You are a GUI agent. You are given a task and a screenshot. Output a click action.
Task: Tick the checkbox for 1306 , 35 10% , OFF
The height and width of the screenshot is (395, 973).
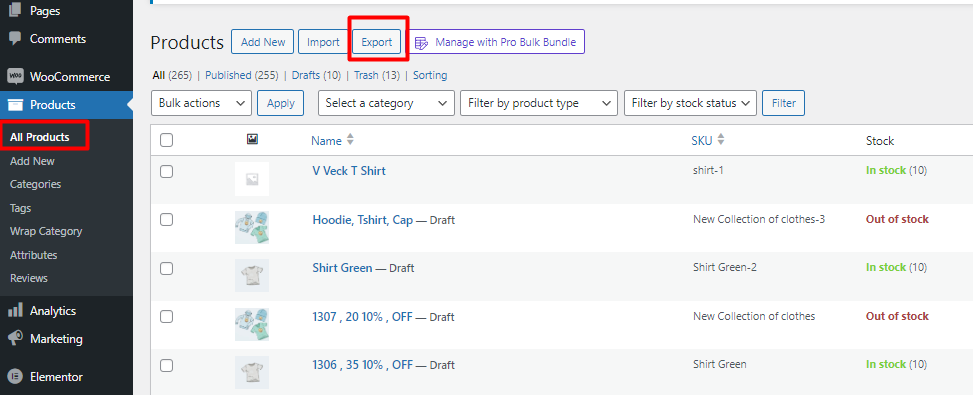[x=166, y=365]
